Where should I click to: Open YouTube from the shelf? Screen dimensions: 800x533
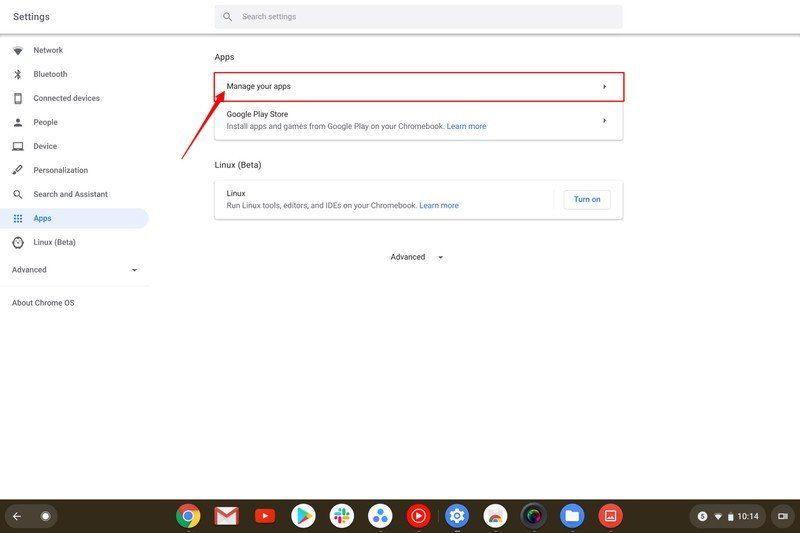[x=264, y=516]
